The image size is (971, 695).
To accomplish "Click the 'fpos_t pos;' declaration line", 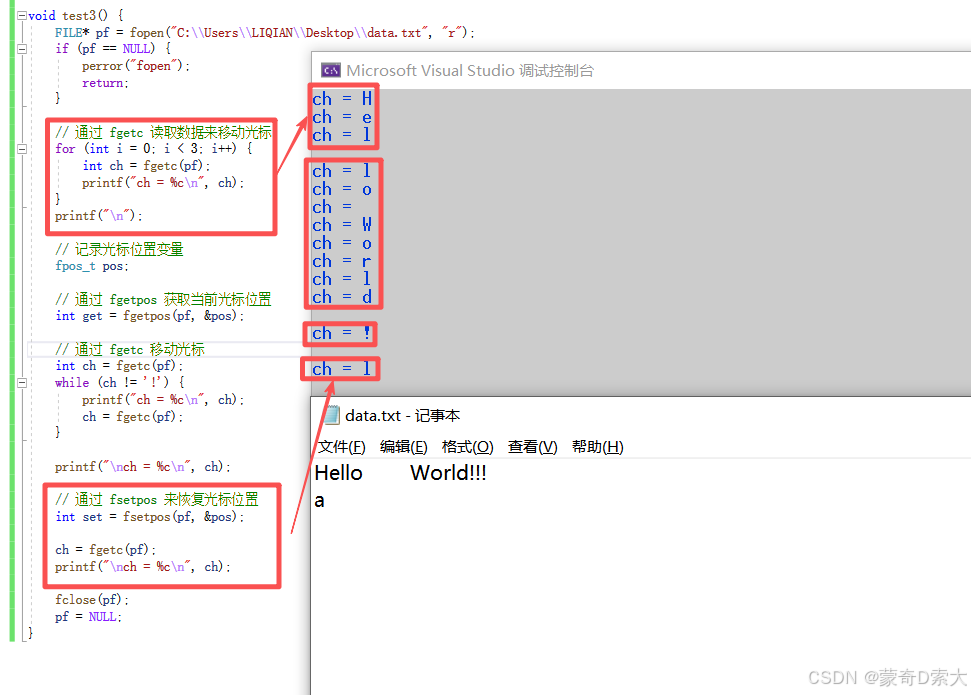I will pos(92,266).
